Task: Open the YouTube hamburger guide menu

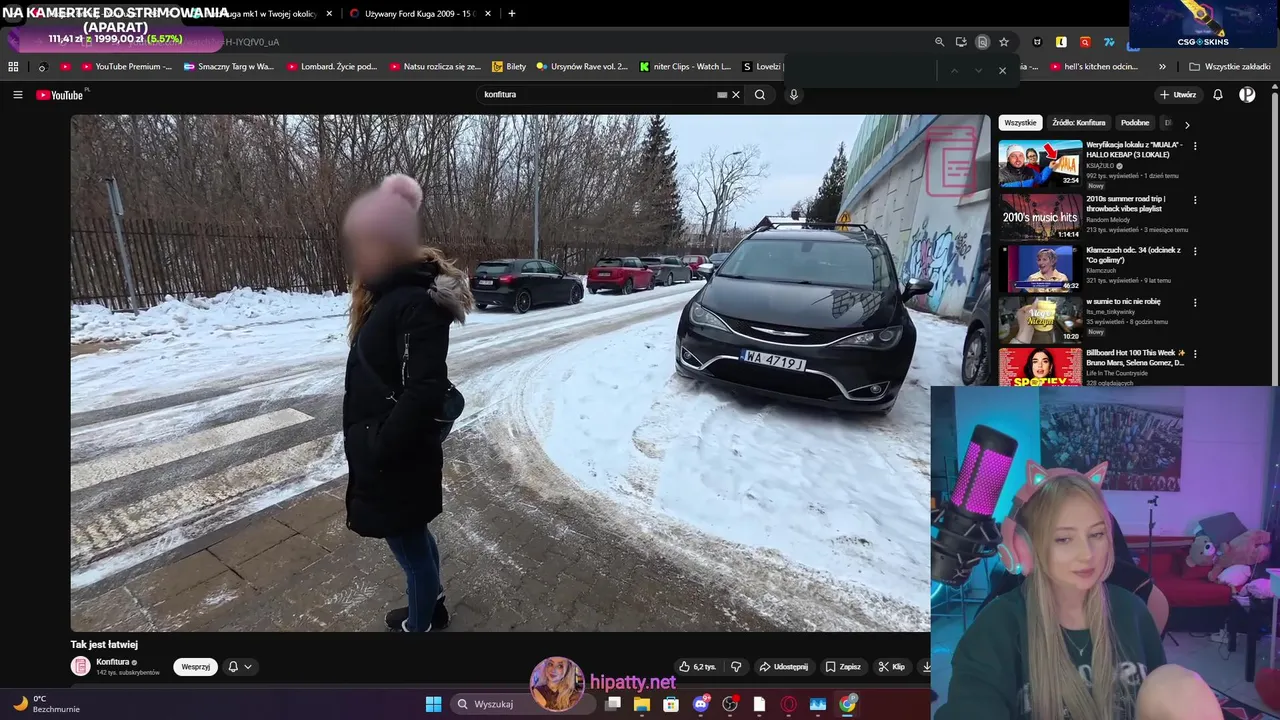Action: pyautogui.click(x=18, y=95)
